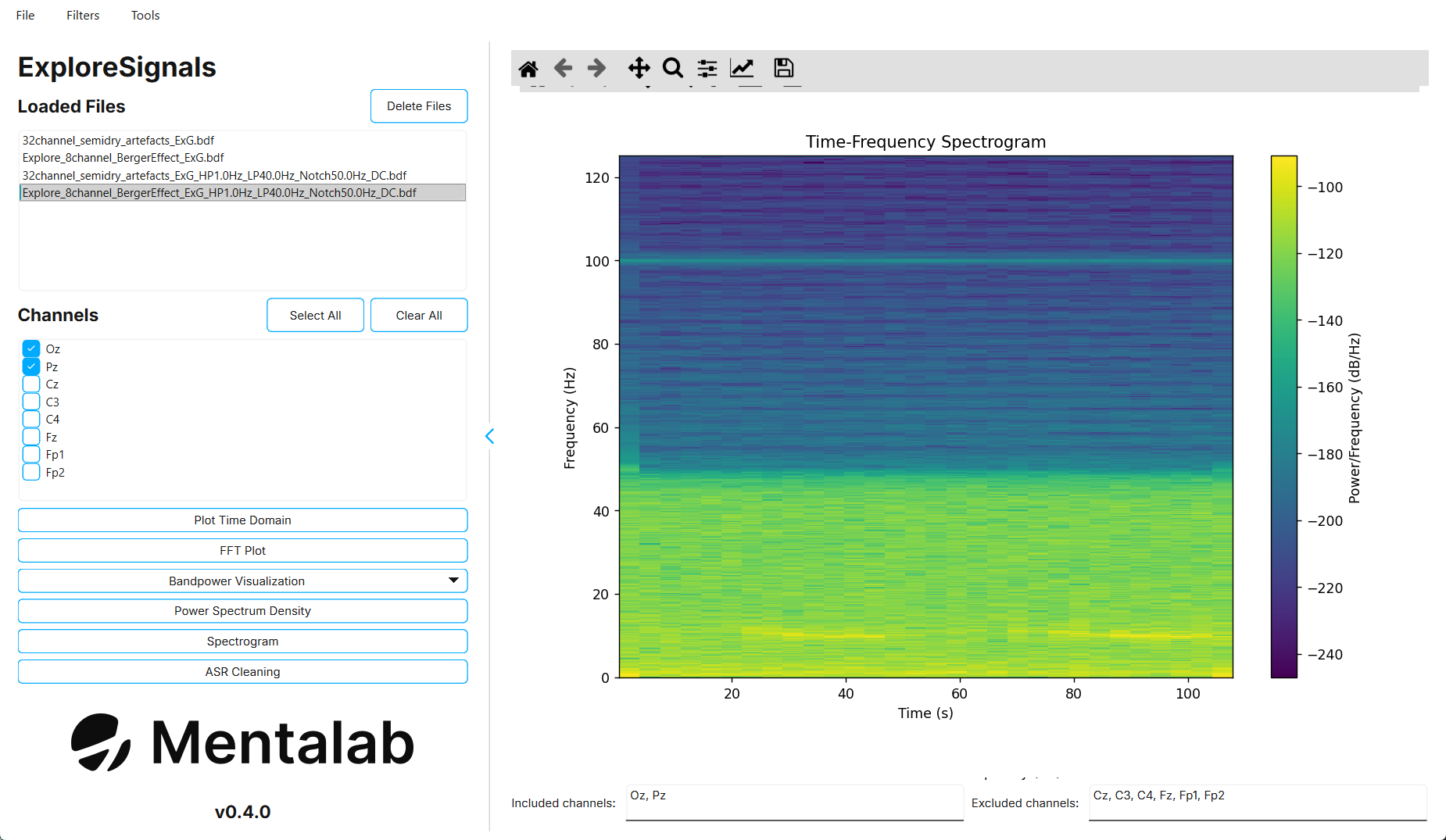Open the File menu
The height and width of the screenshot is (840, 1446).
click(25, 16)
